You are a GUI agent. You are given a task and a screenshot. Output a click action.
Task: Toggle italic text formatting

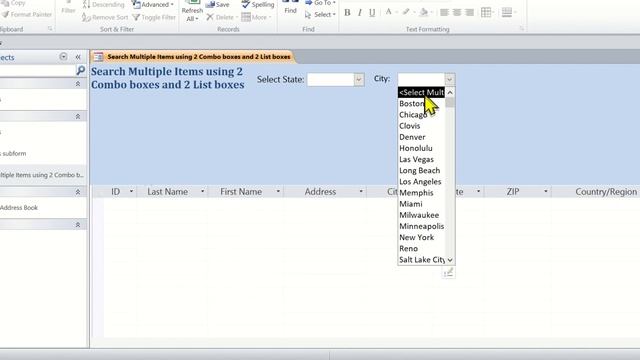pos(360,13)
